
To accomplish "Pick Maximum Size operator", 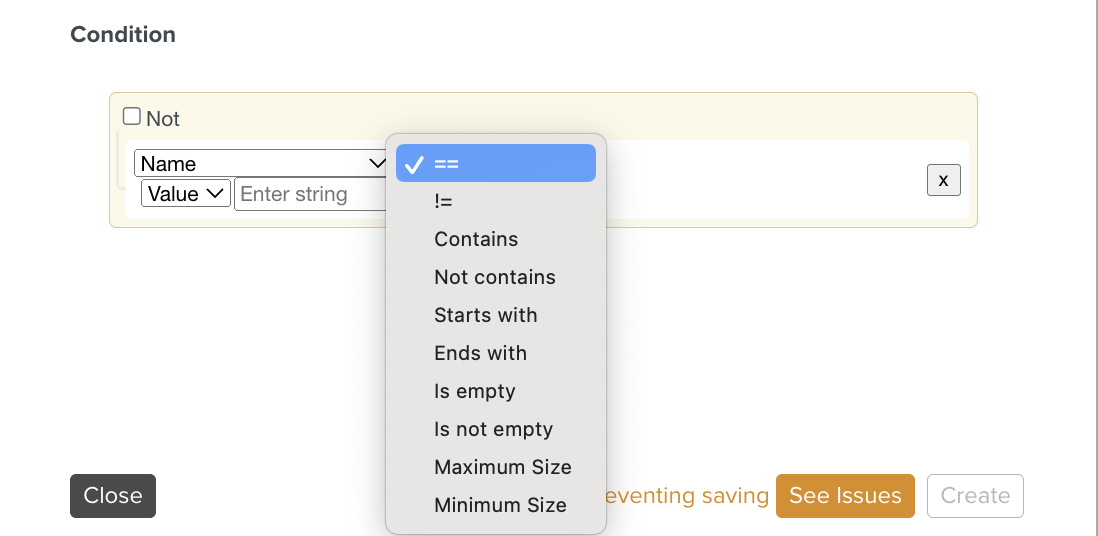I will click(x=502, y=467).
